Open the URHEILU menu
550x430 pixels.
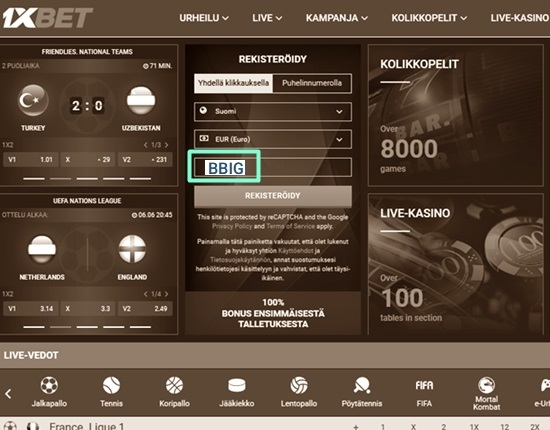pyautogui.click(x=204, y=18)
